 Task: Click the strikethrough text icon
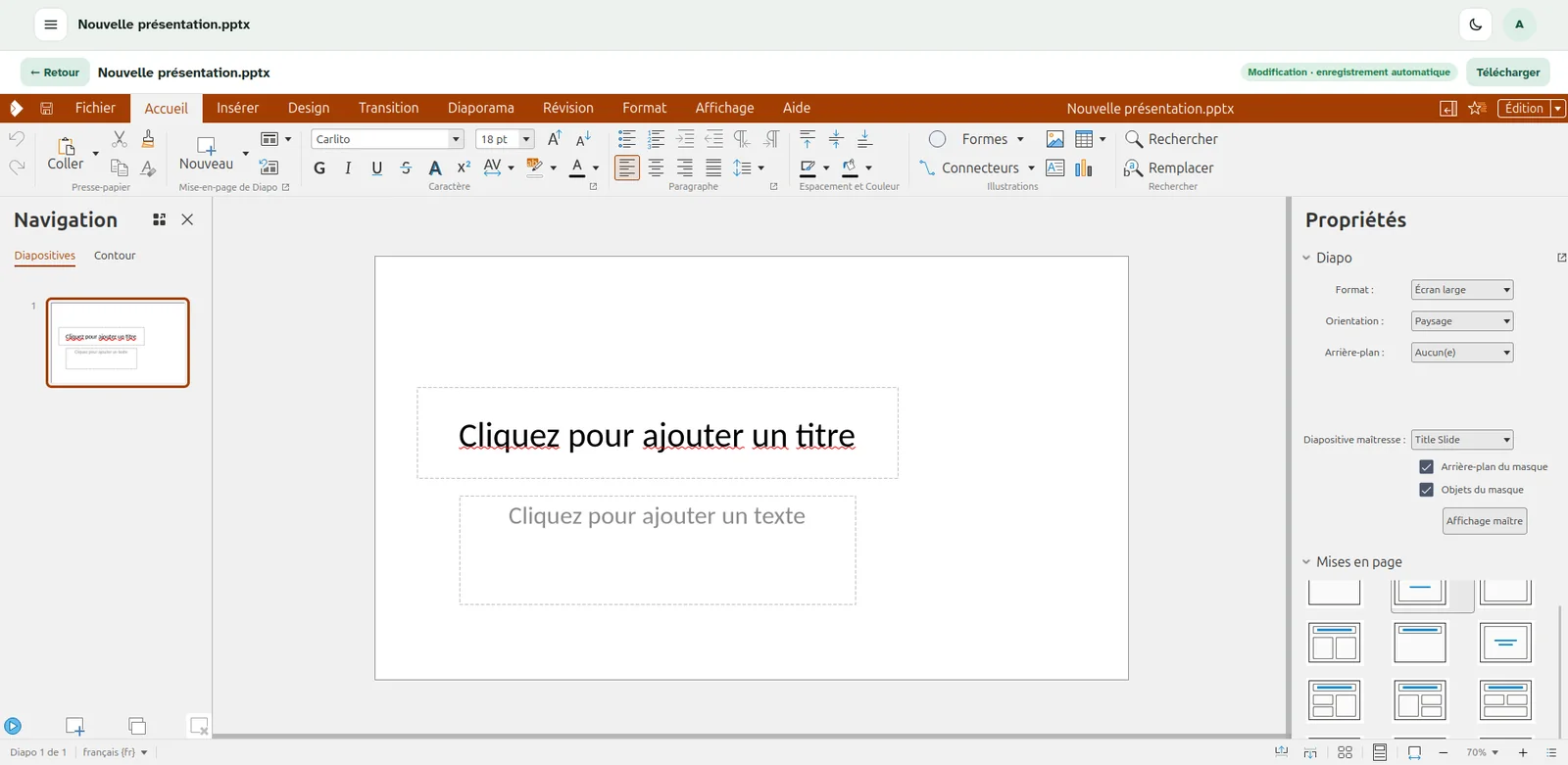coord(406,168)
